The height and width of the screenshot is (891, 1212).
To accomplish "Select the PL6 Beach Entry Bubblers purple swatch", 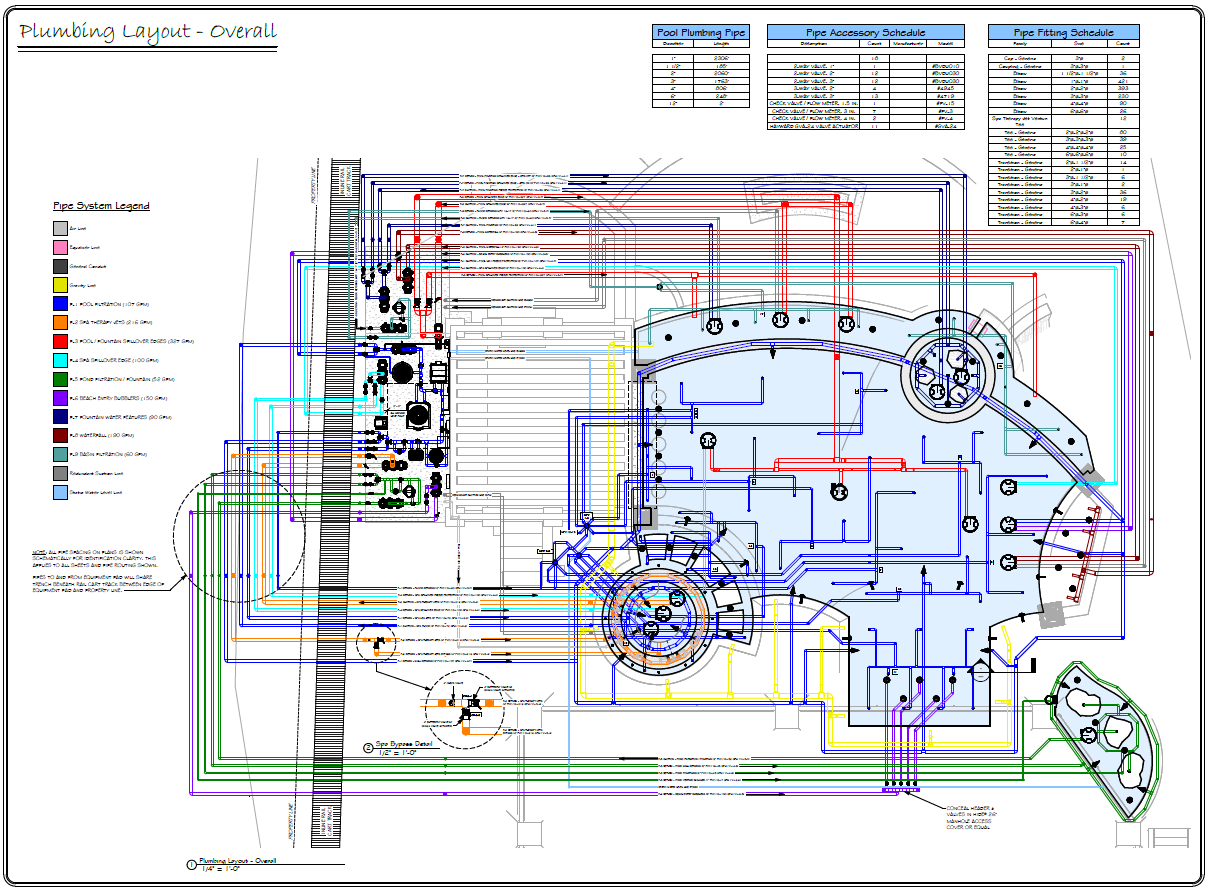I will point(58,398).
